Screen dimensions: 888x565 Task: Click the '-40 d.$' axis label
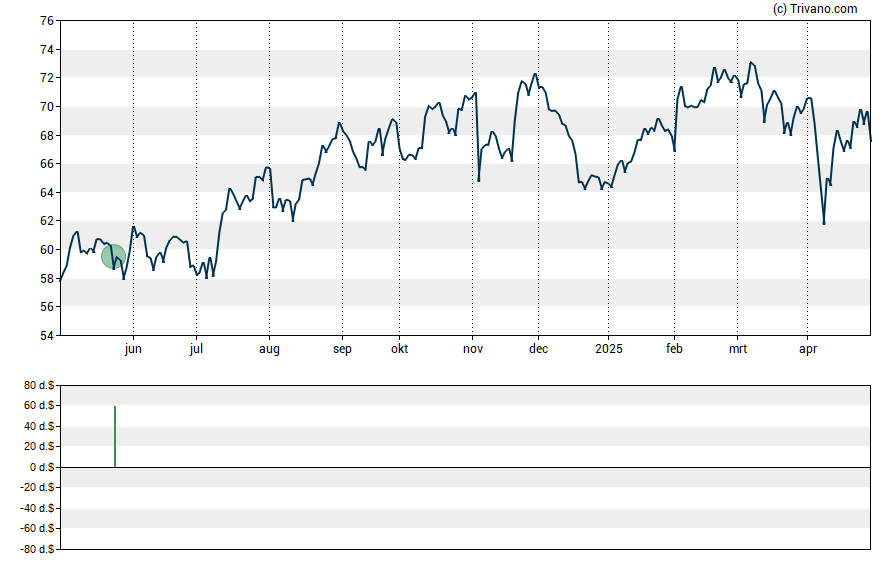click(37, 508)
